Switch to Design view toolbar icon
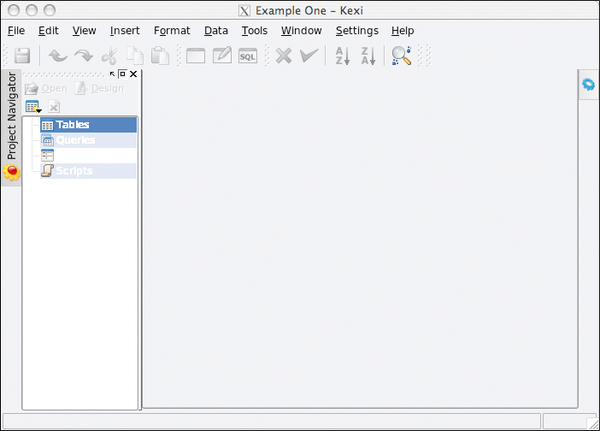This screenshot has height=431, width=600. pos(221,56)
